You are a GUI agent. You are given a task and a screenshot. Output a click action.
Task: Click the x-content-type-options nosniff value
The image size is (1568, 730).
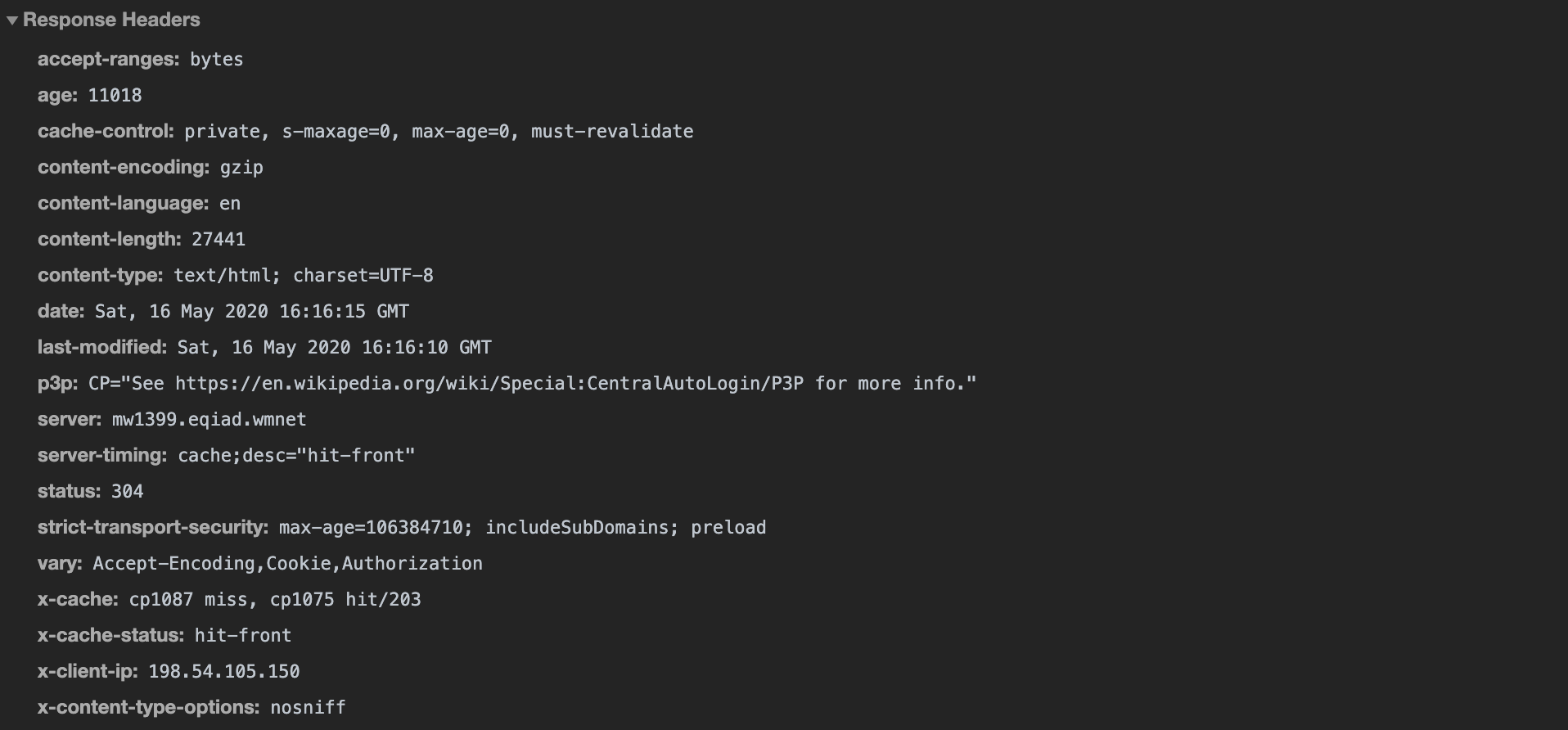pyautogui.click(x=309, y=708)
